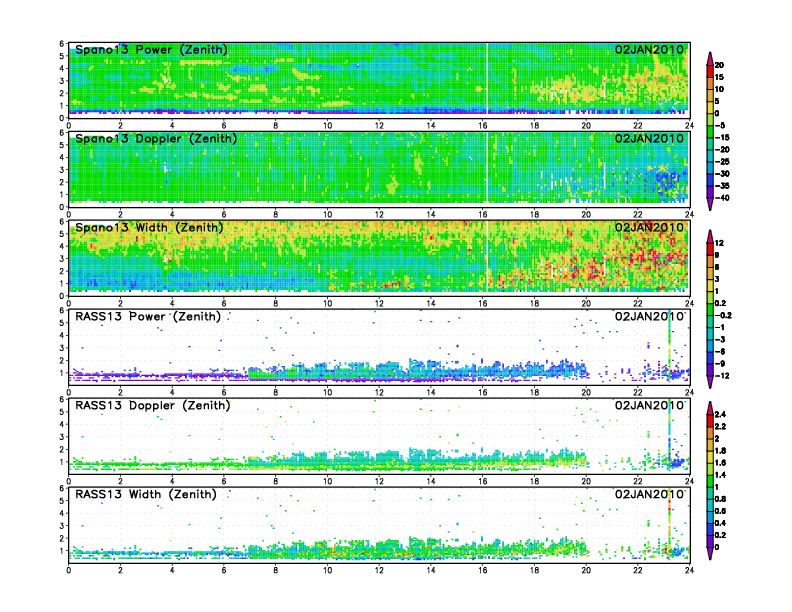Click the 'Spano13 Width (Zenith)' panel title

[x=149, y=228]
